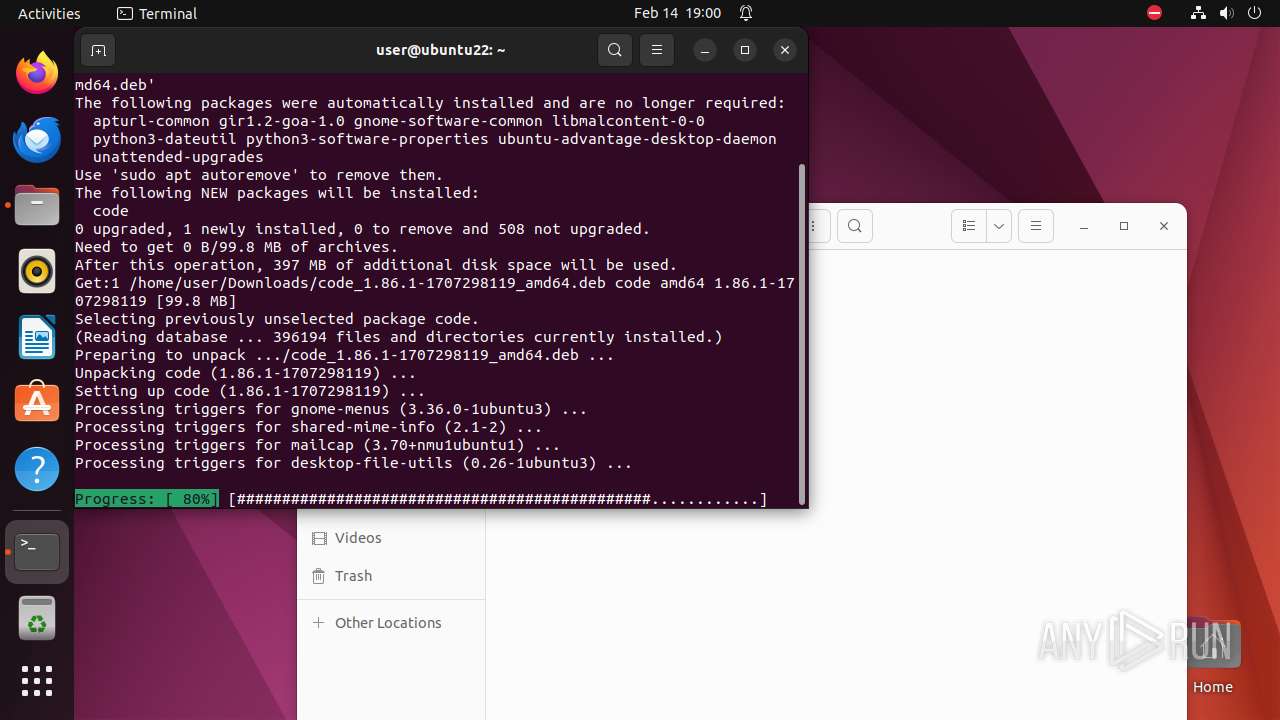Open Trash in the Files sidebar

(391, 576)
